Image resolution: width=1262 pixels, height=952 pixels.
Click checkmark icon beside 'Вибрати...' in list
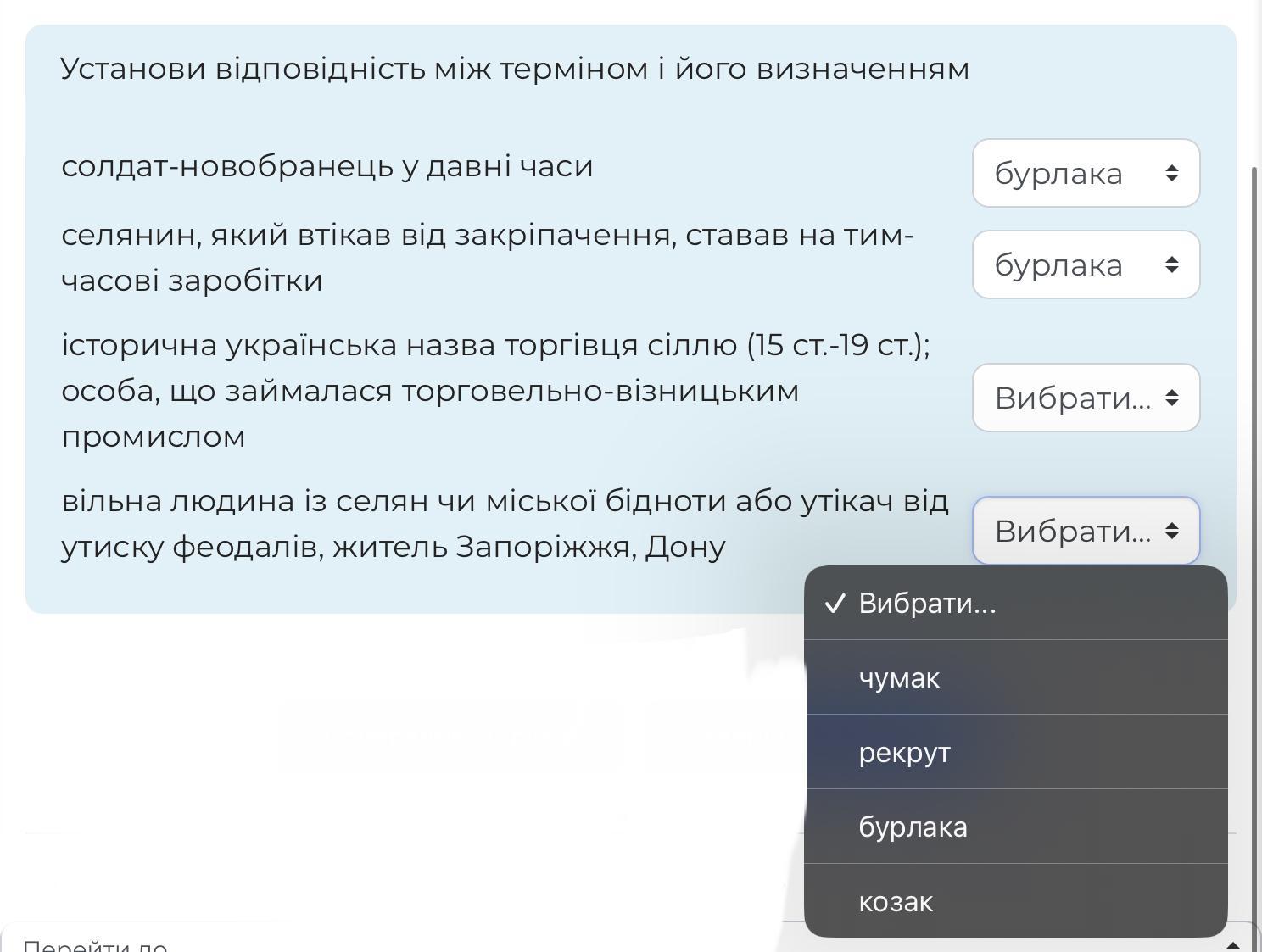click(835, 604)
